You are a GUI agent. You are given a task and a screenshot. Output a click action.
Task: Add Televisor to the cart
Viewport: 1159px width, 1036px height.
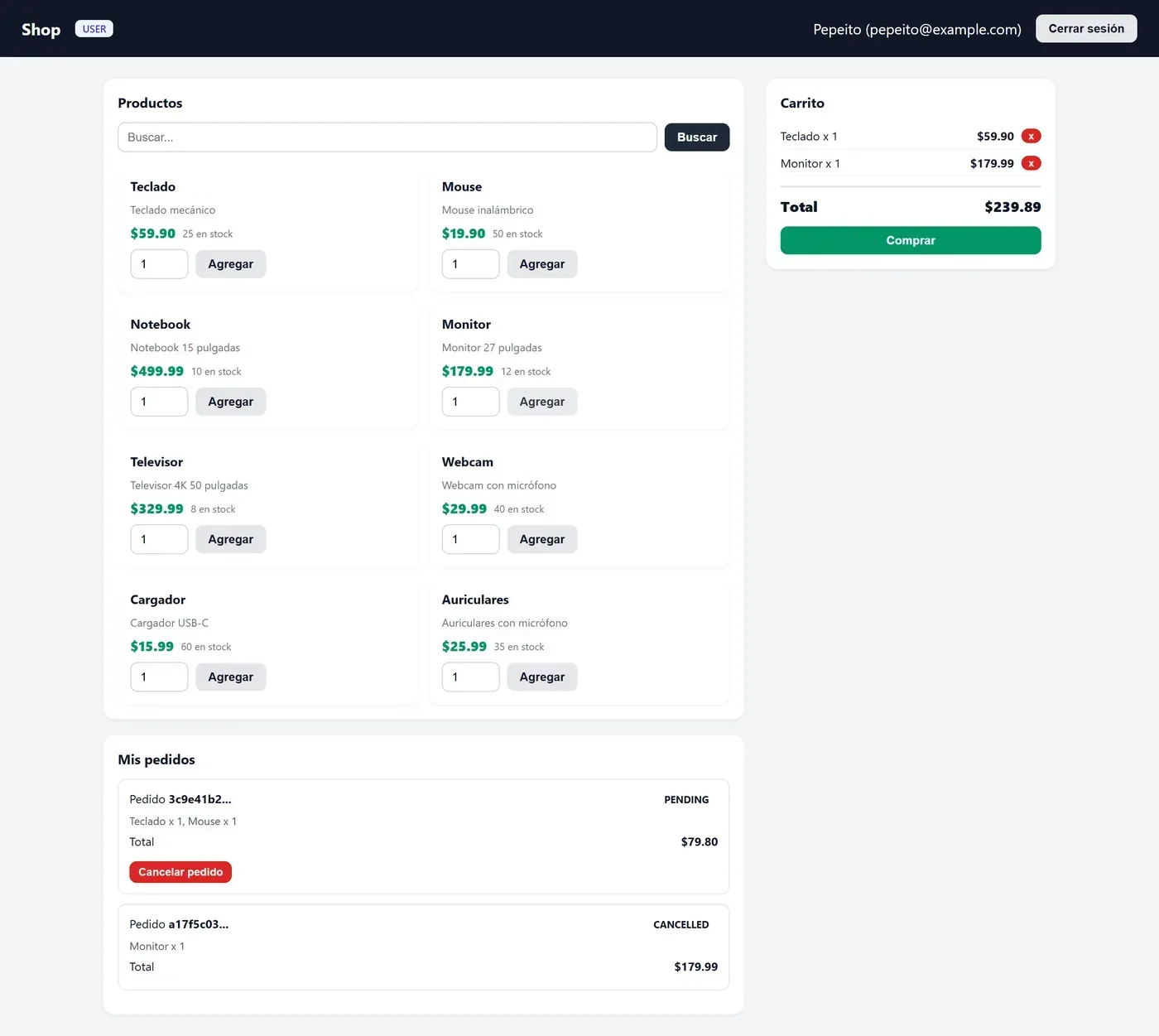231,539
